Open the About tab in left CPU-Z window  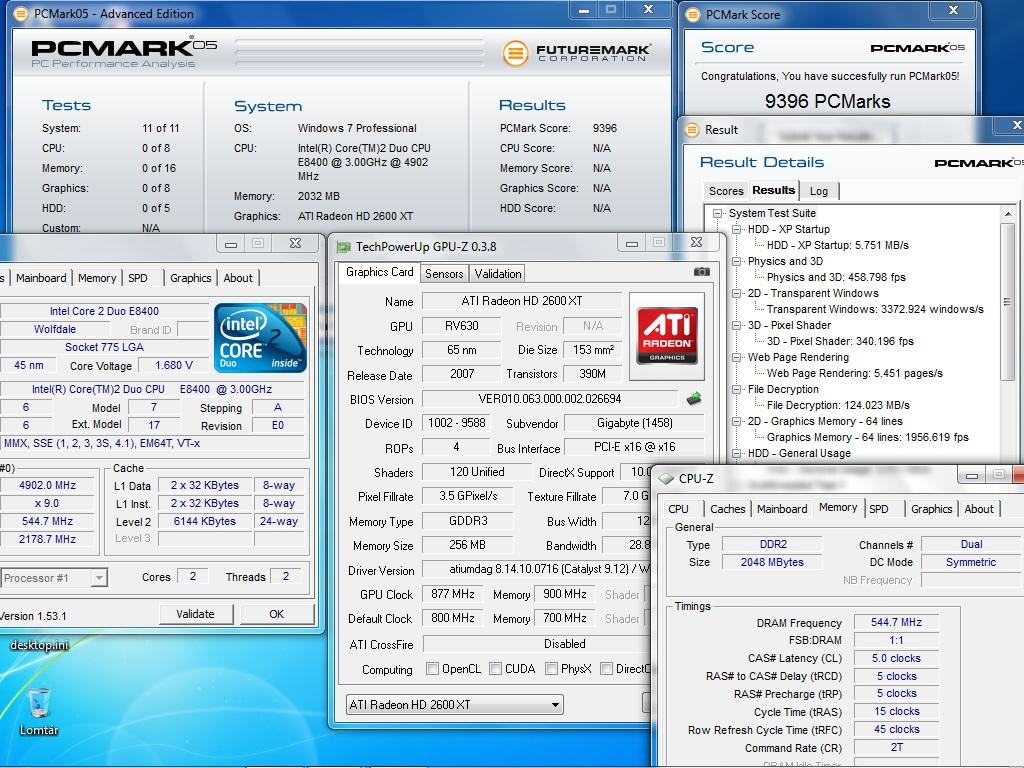click(x=238, y=278)
